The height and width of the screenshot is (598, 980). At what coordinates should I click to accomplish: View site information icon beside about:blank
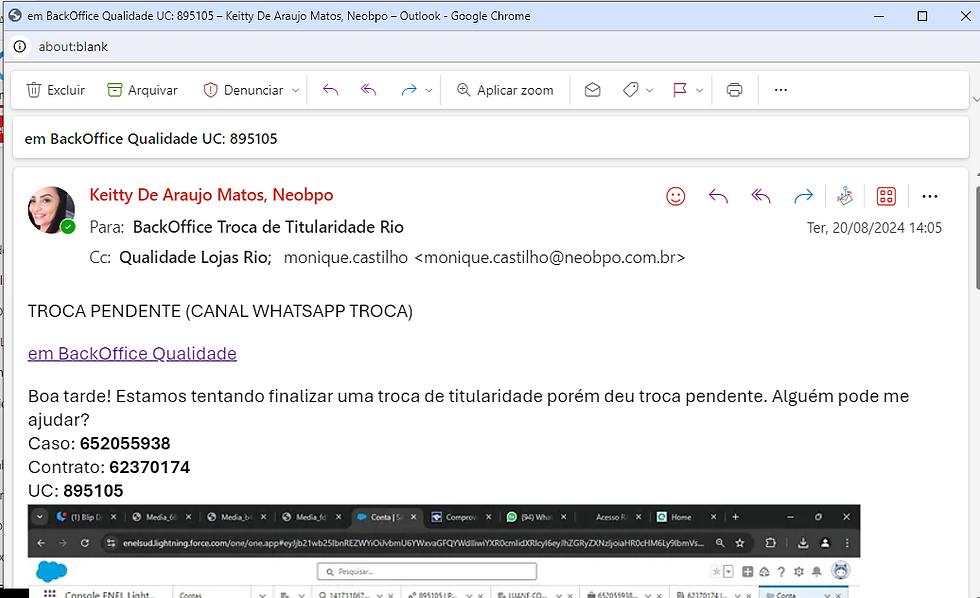coord(20,46)
